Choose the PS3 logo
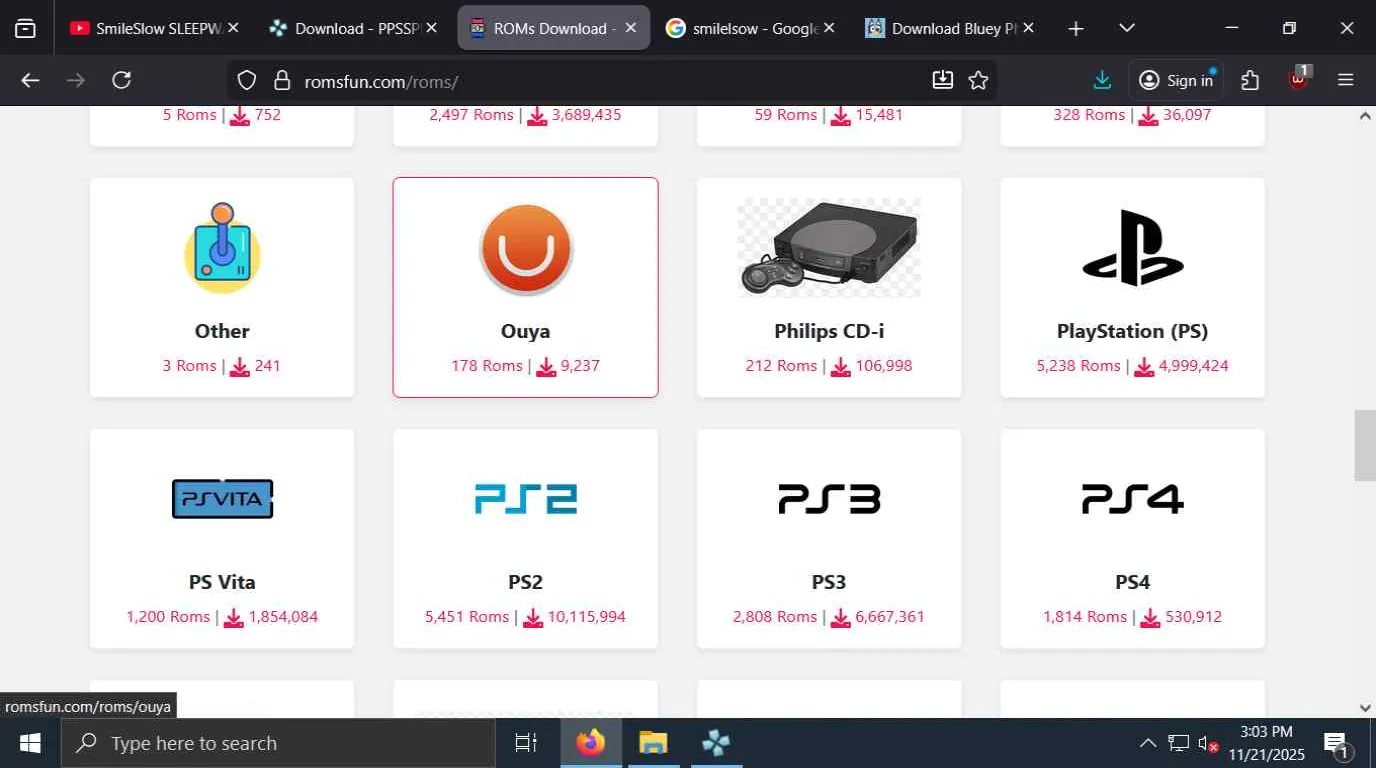 829,498
